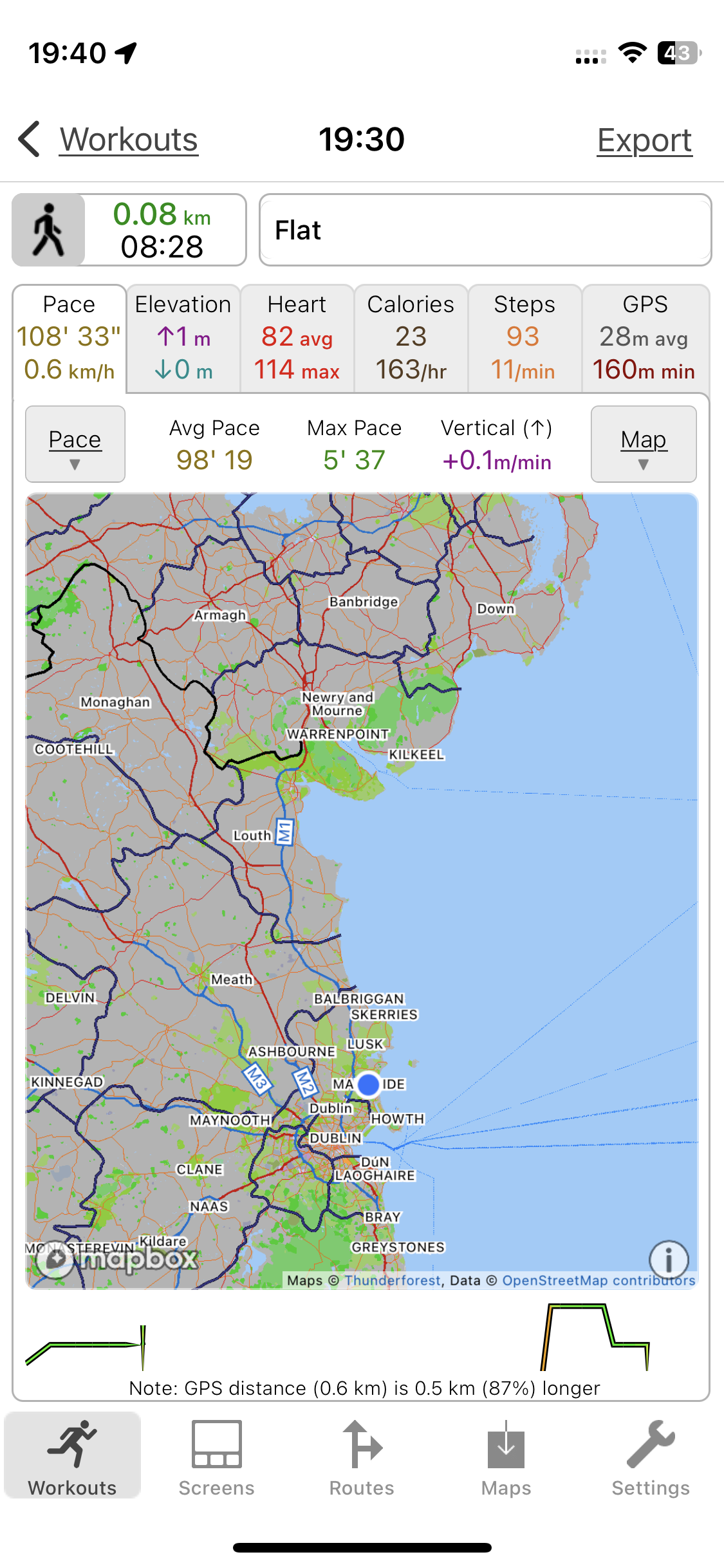
Task: Open Screens from the bottom bar
Action: 216,1459
